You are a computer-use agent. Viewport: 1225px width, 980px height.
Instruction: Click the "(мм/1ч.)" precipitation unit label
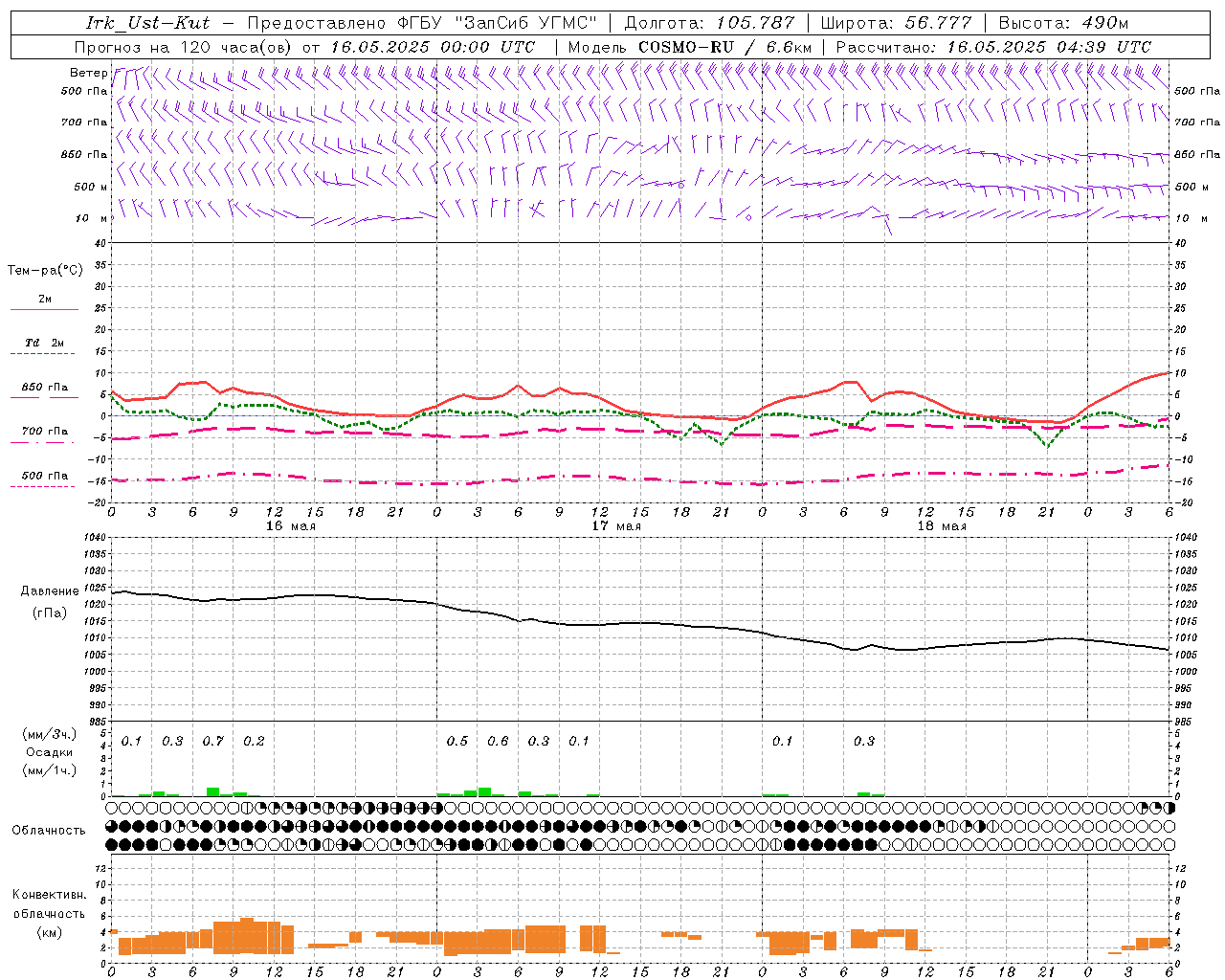50,770
